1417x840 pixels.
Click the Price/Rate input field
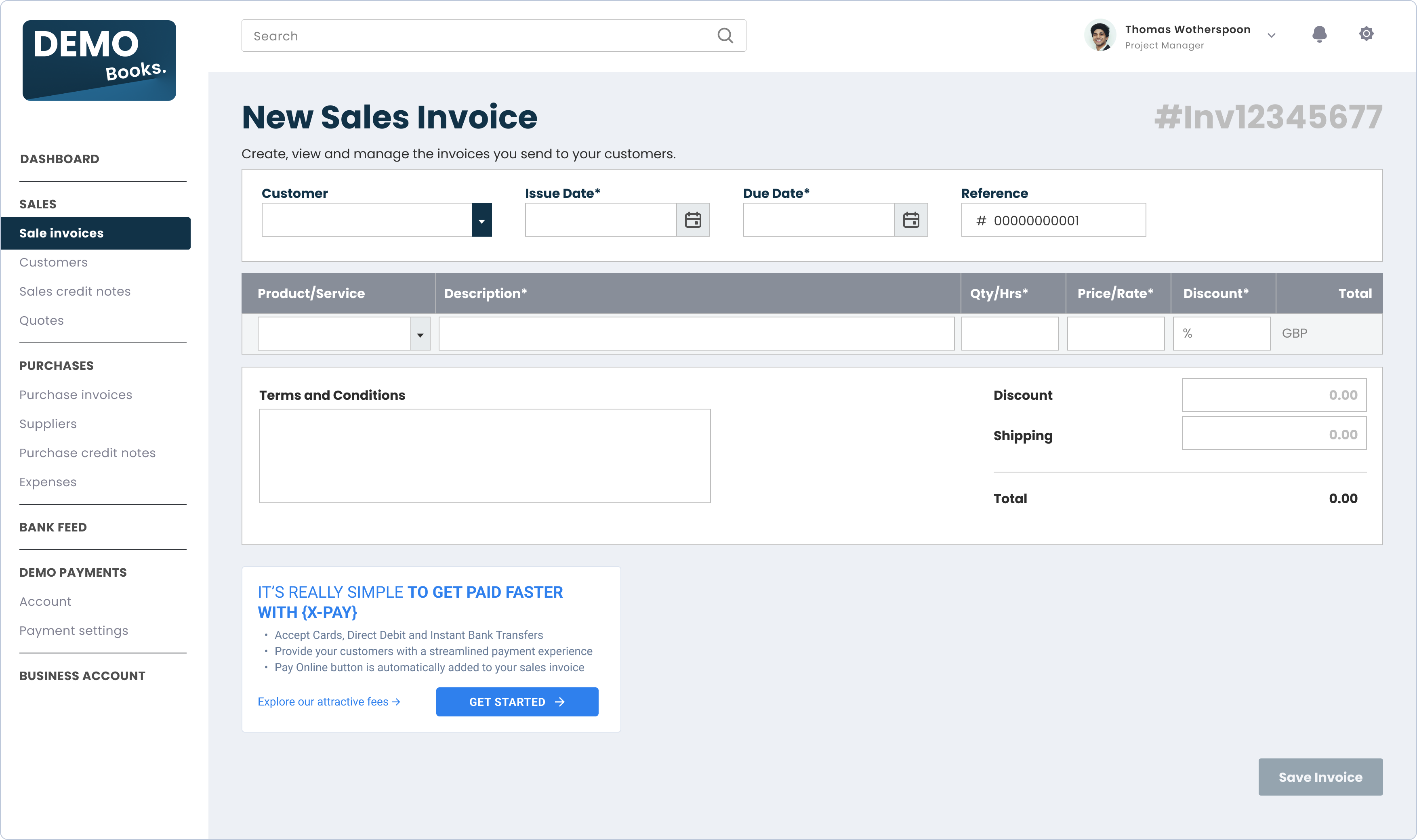1116,334
